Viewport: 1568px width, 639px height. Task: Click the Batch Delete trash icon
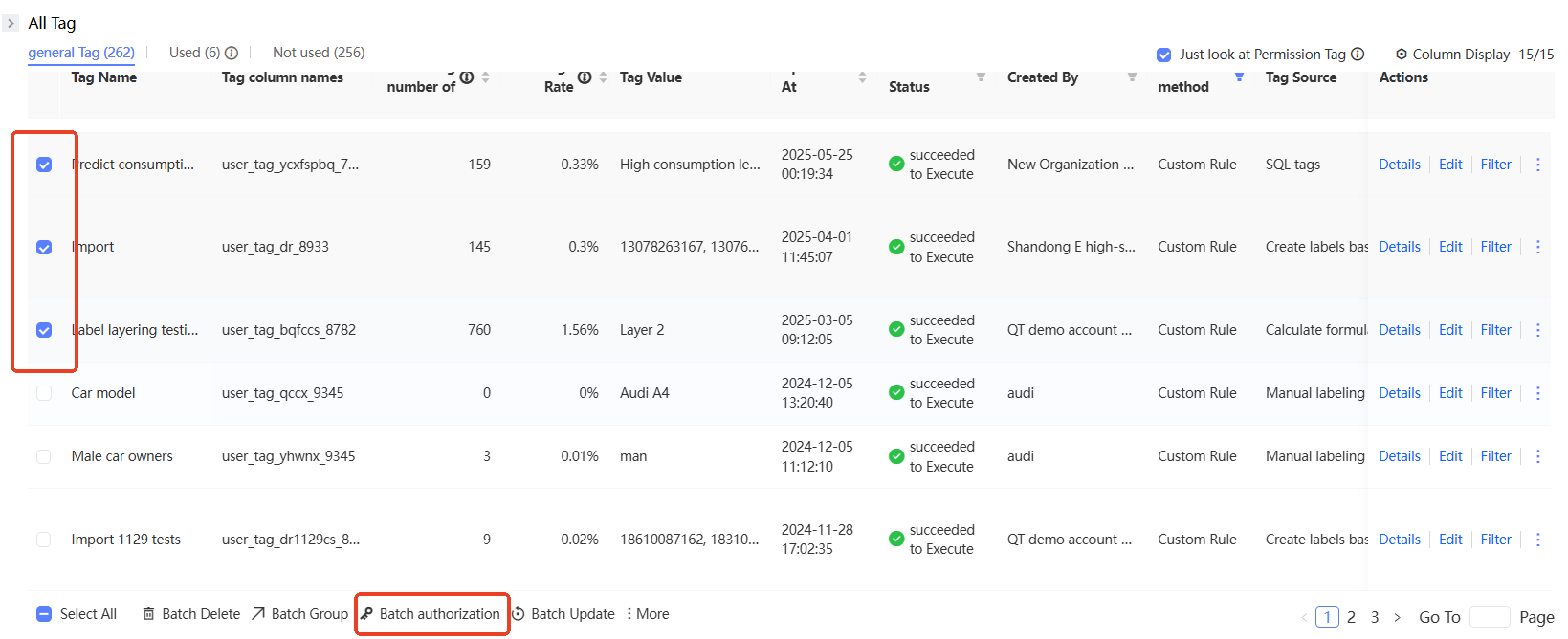coord(148,614)
